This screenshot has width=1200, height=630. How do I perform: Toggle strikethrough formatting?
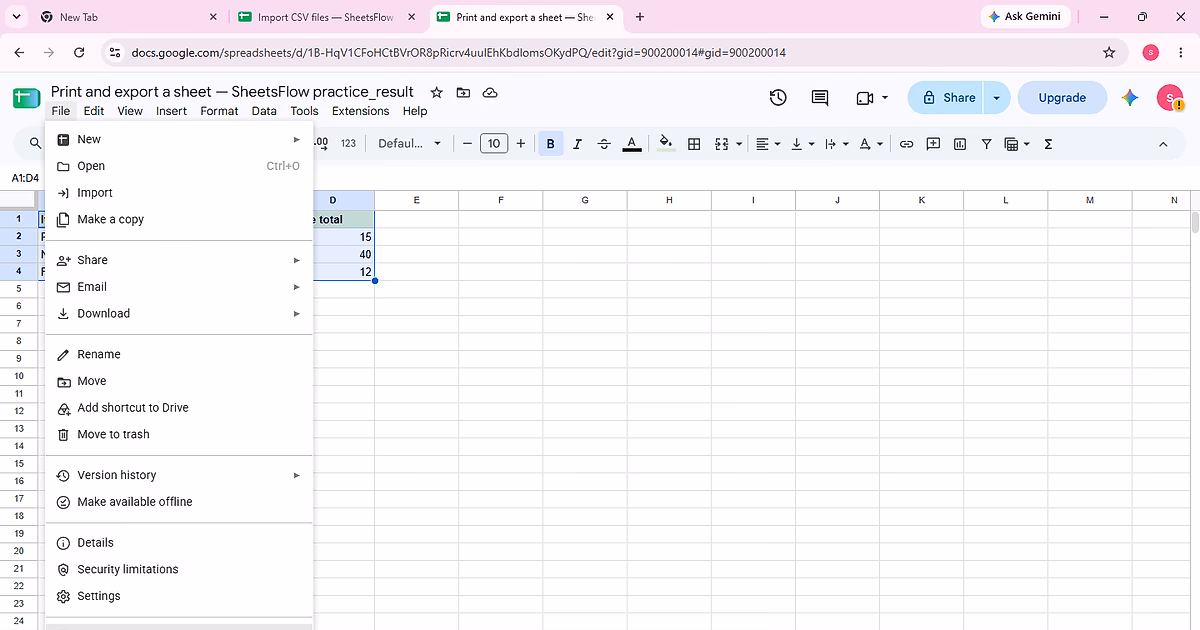coord(604,144)
